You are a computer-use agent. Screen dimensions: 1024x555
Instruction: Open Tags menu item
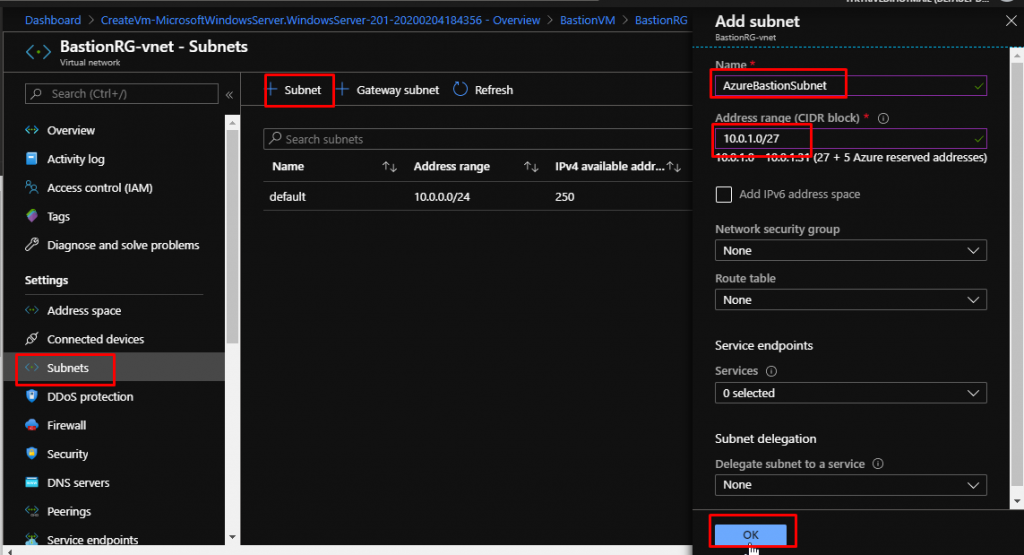click(x=58, y=216)
